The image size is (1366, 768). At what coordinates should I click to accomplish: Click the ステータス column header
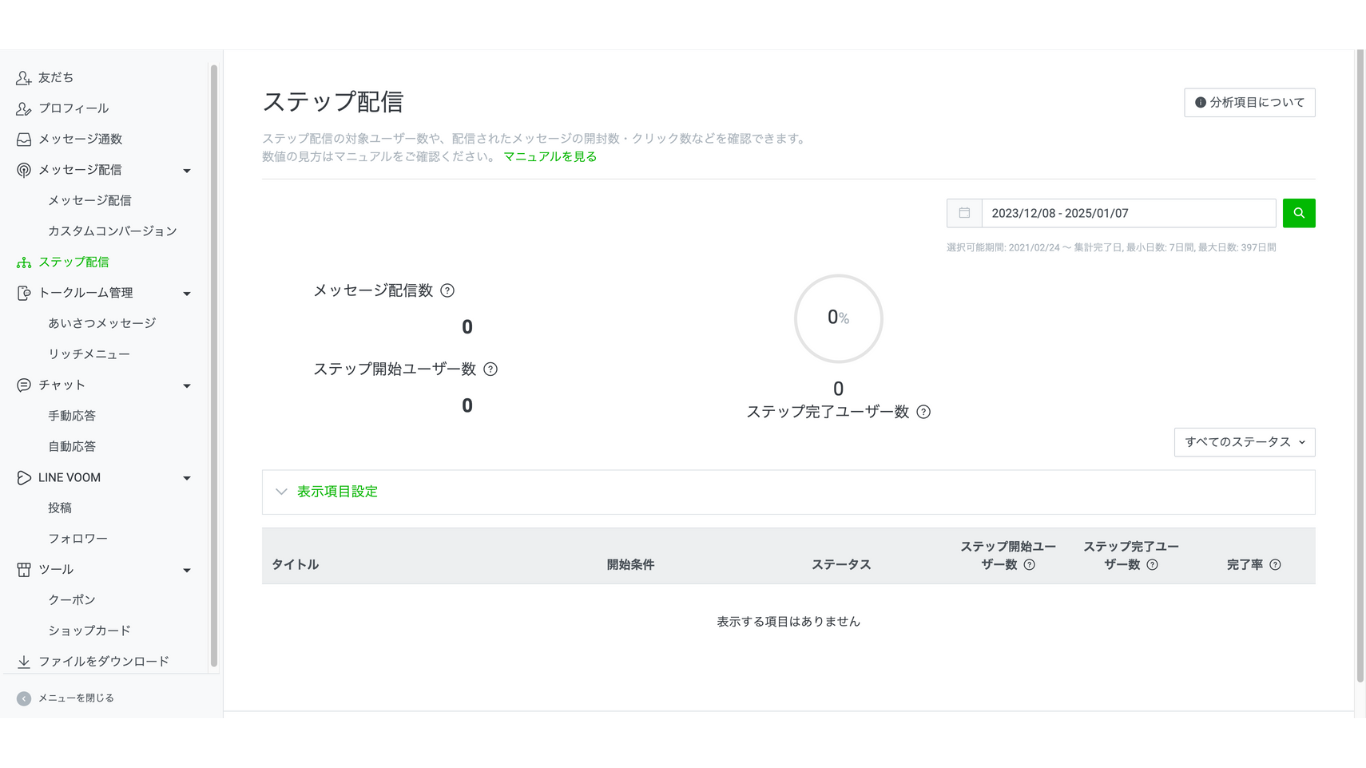[x=841, y=565]
